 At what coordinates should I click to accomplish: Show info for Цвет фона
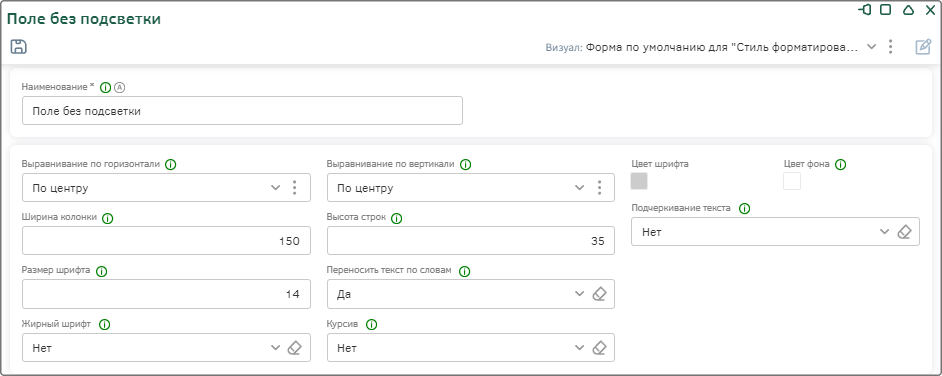840,165
